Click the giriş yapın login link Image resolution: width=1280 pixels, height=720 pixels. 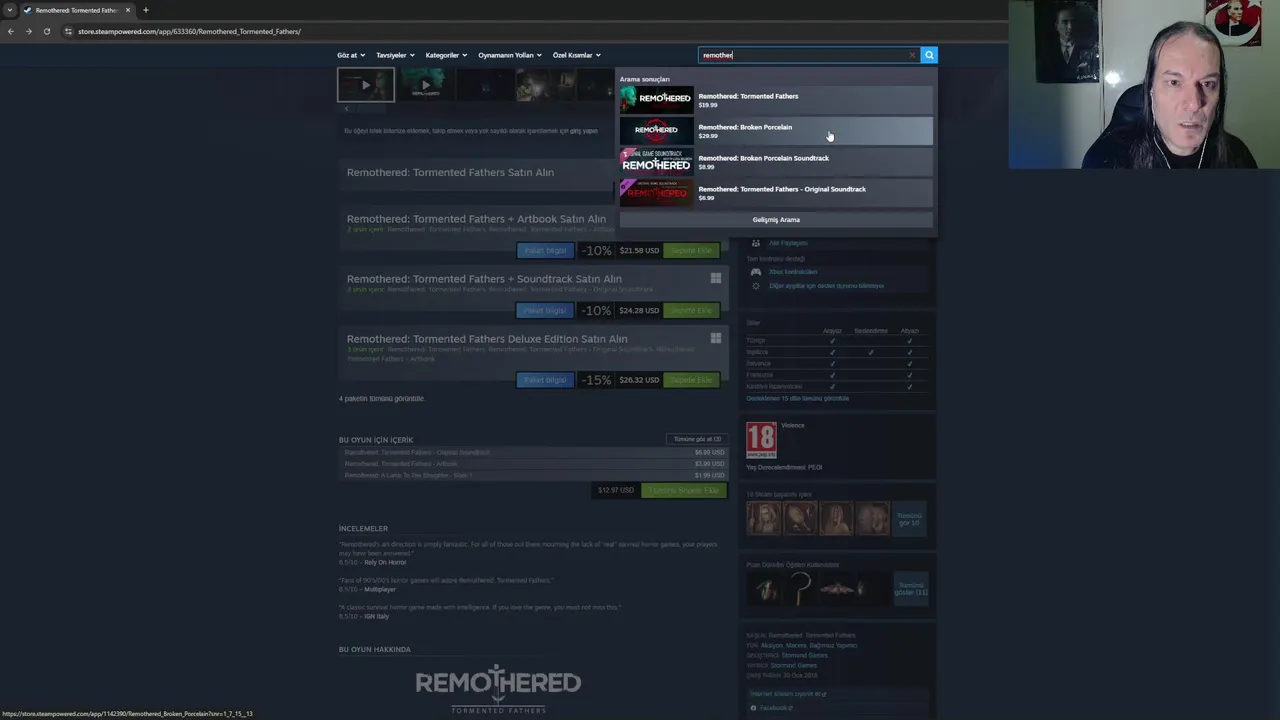584,131
